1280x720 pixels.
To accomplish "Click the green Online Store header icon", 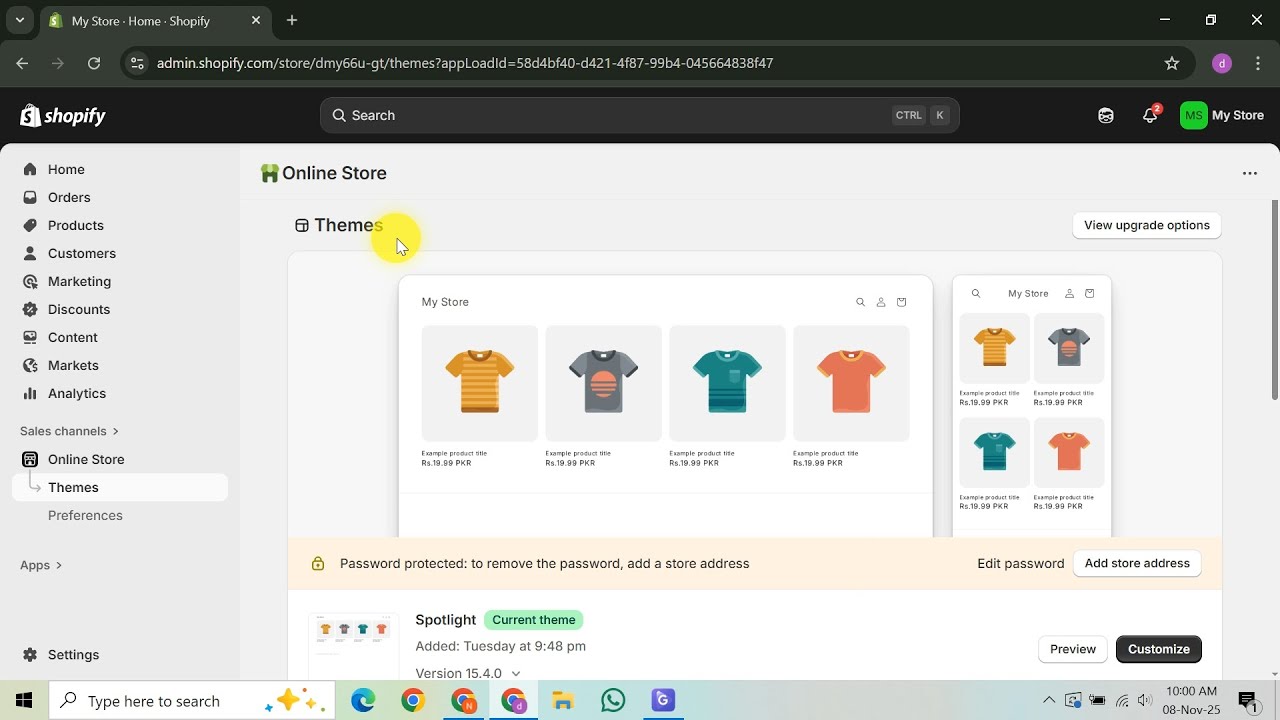I will click(x=269, y=173).
